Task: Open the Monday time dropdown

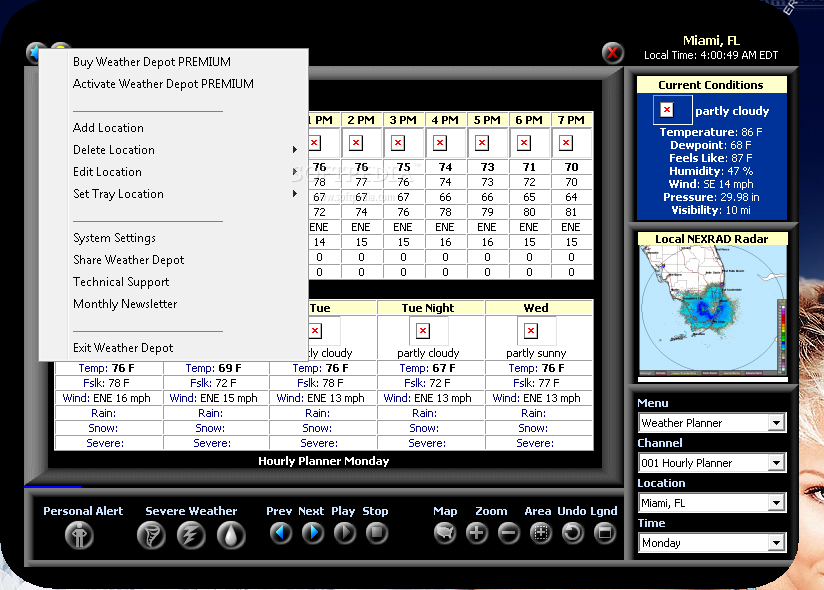Action: click(x=712, y=543)
